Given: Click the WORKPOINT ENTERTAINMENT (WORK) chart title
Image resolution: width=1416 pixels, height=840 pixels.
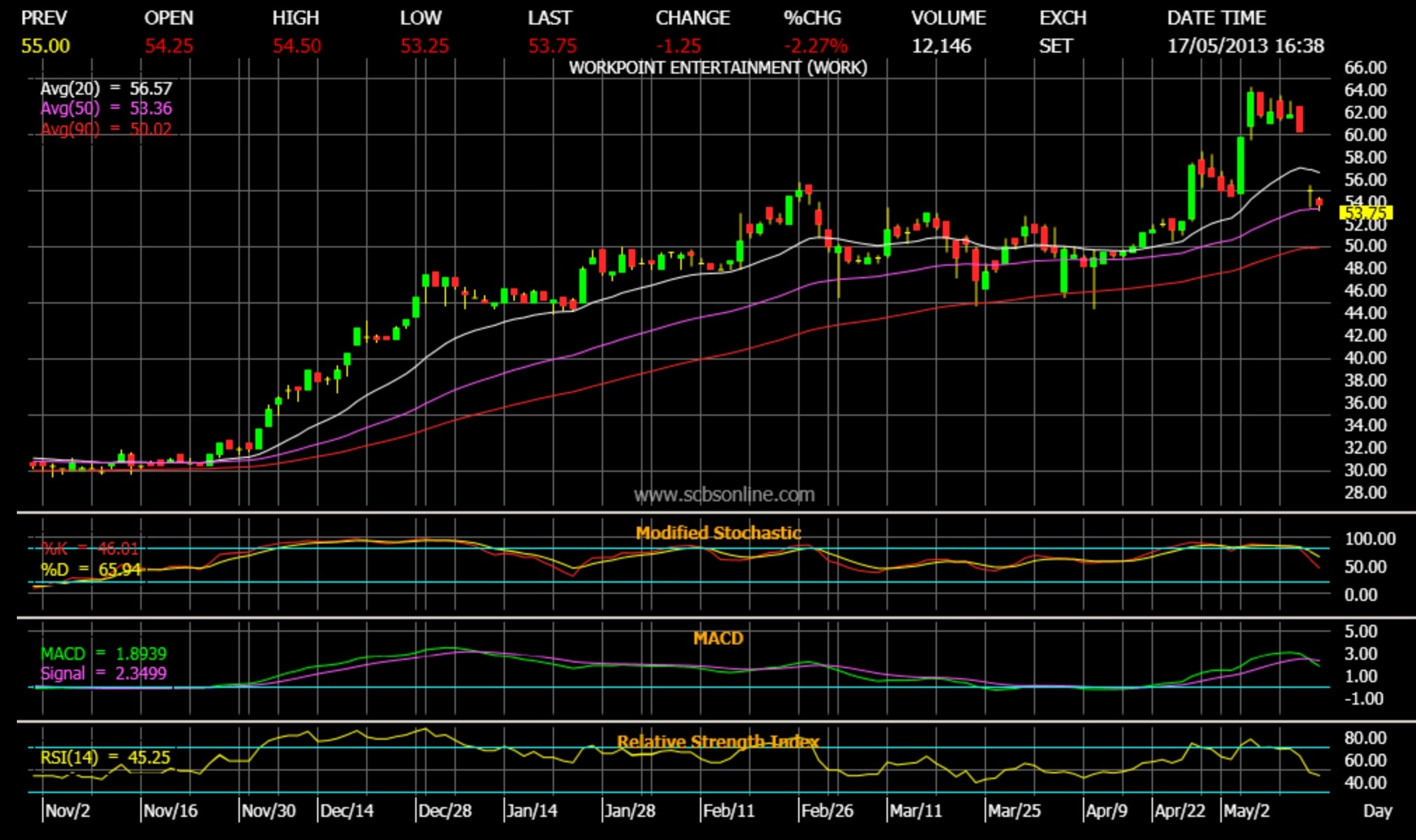Looking at the screenshot, I should click(718, 68).
